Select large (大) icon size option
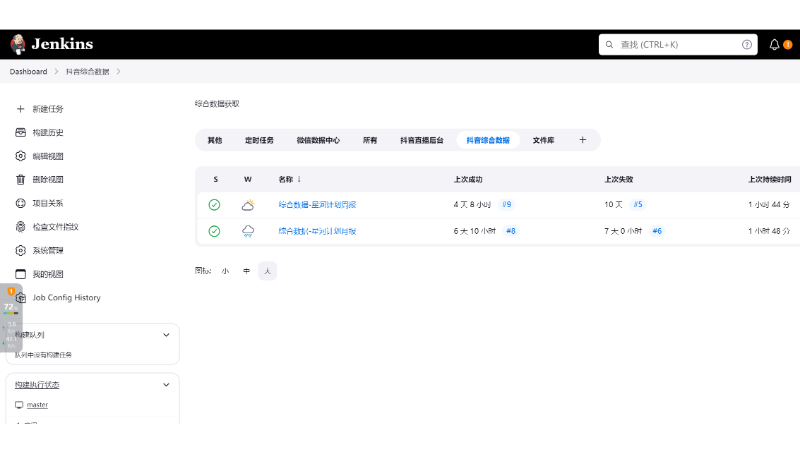 267,270
